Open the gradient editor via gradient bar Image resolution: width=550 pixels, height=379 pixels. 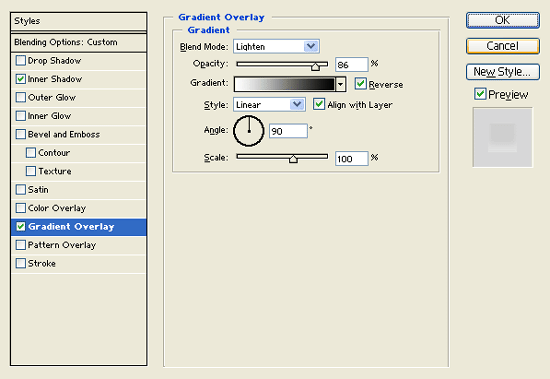284,84
